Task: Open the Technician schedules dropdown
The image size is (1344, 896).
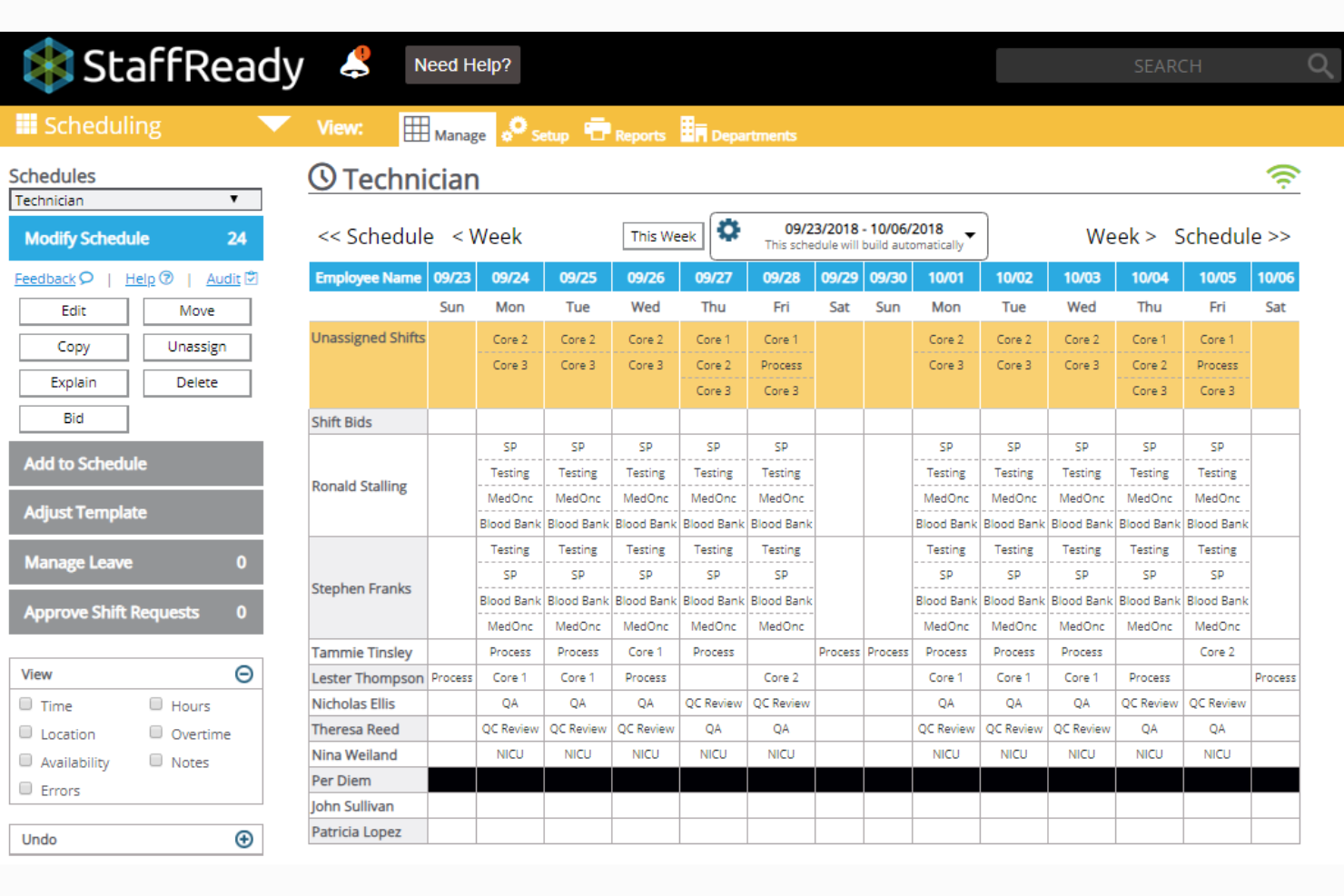Action: [135, 200]
